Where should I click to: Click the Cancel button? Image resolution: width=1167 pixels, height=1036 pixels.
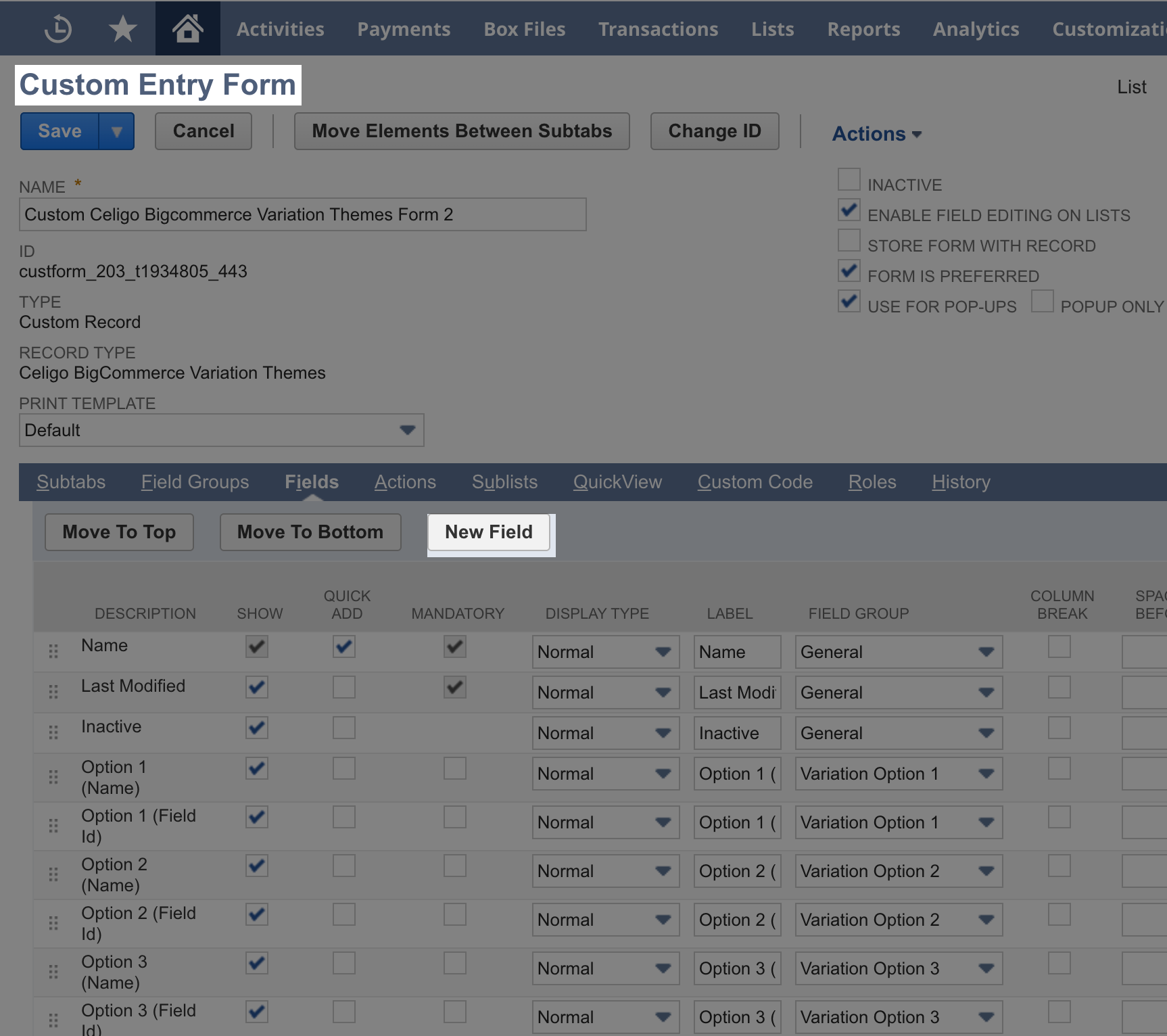coord(204,131)
